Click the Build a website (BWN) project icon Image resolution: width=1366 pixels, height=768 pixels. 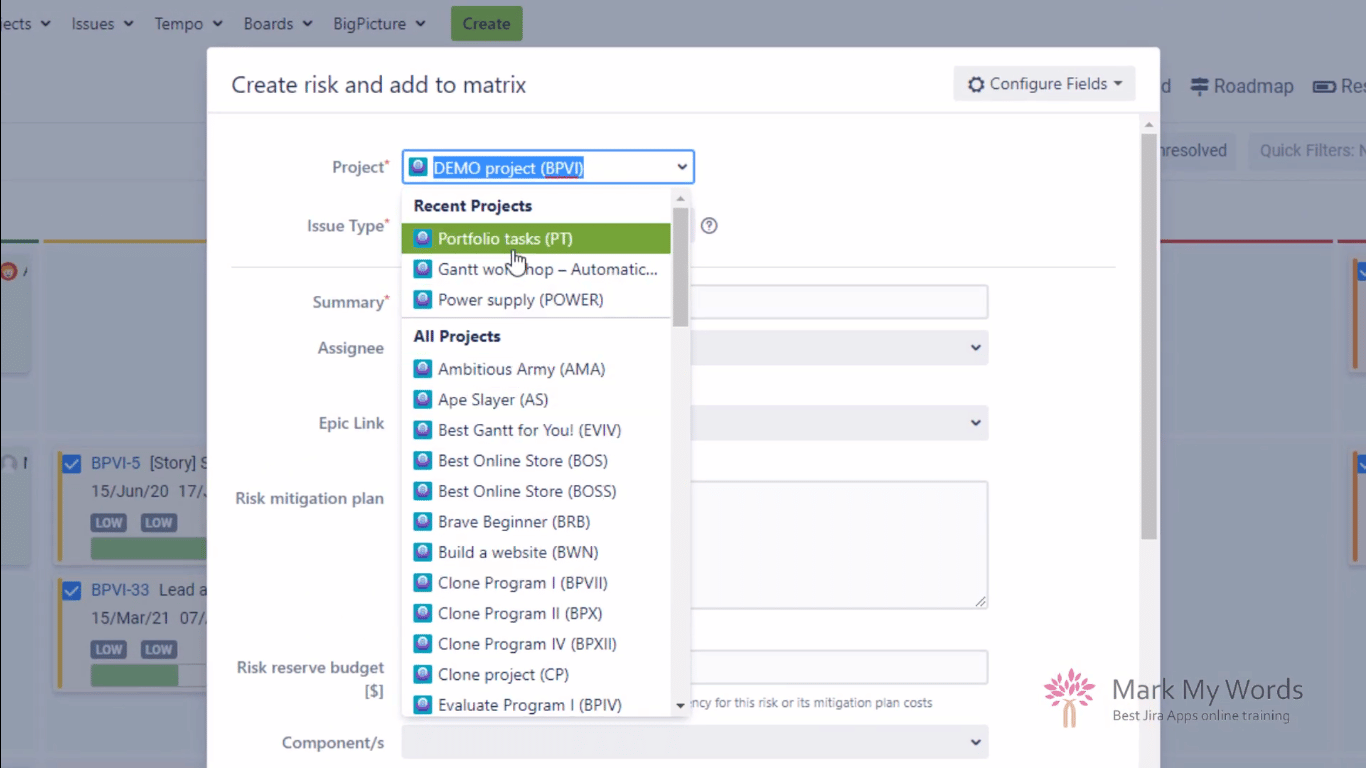click(x=423, y=552)
